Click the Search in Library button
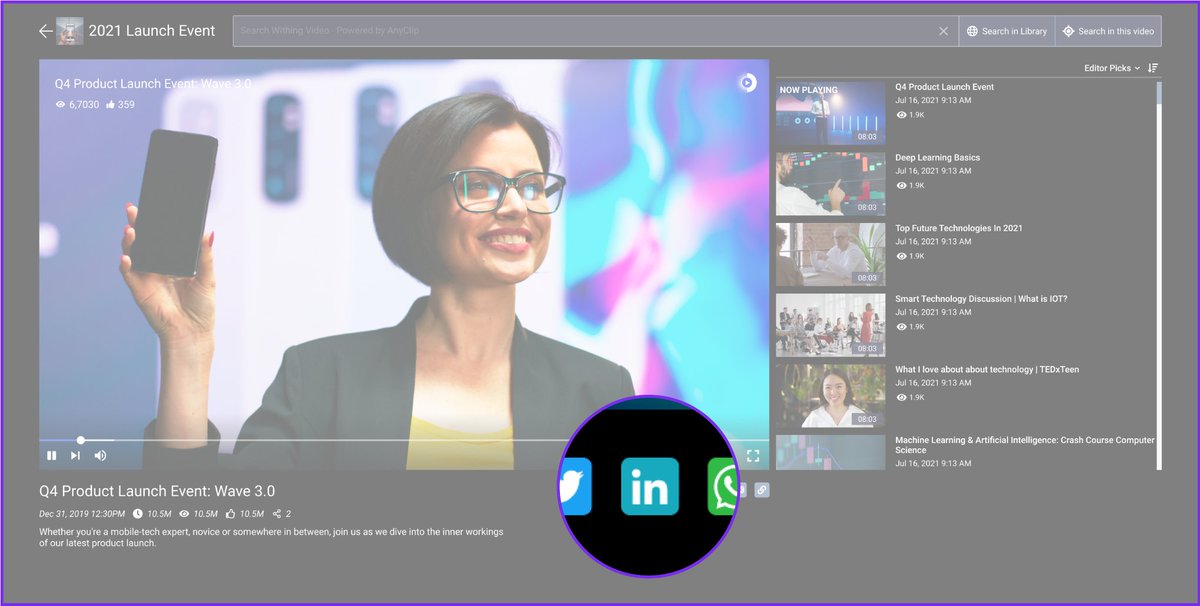Image resolution: width=1200 pixels, height=606 pixels. (1007, 31)
